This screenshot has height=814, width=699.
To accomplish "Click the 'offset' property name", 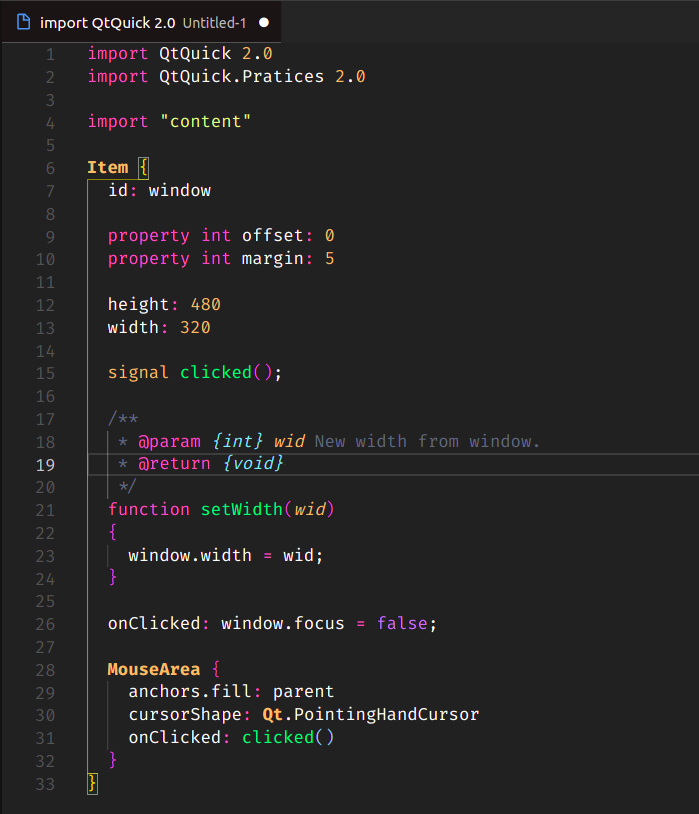I will tap(273, 236).
